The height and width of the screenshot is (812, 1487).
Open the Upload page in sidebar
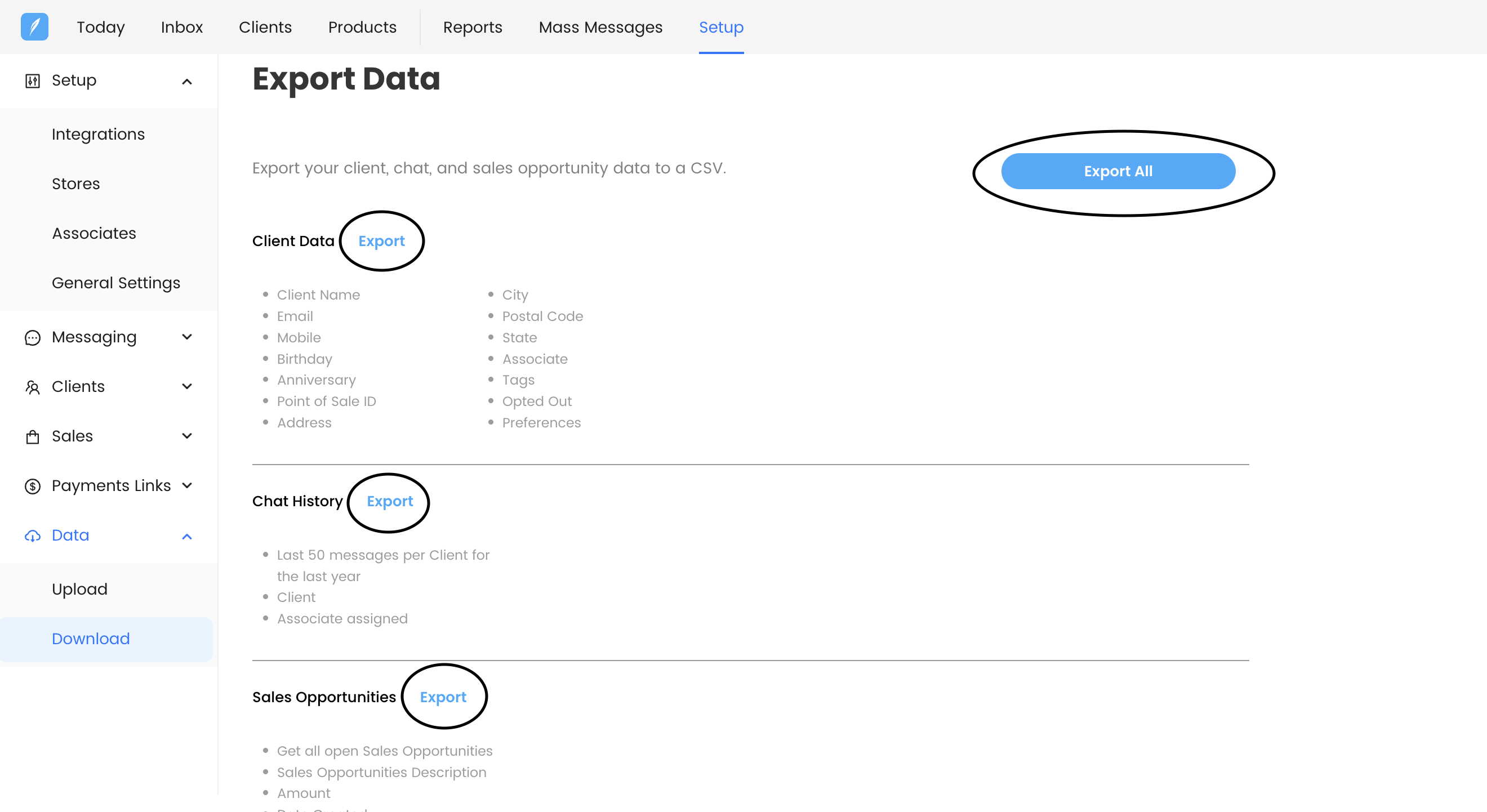click(x=79, y=589)
